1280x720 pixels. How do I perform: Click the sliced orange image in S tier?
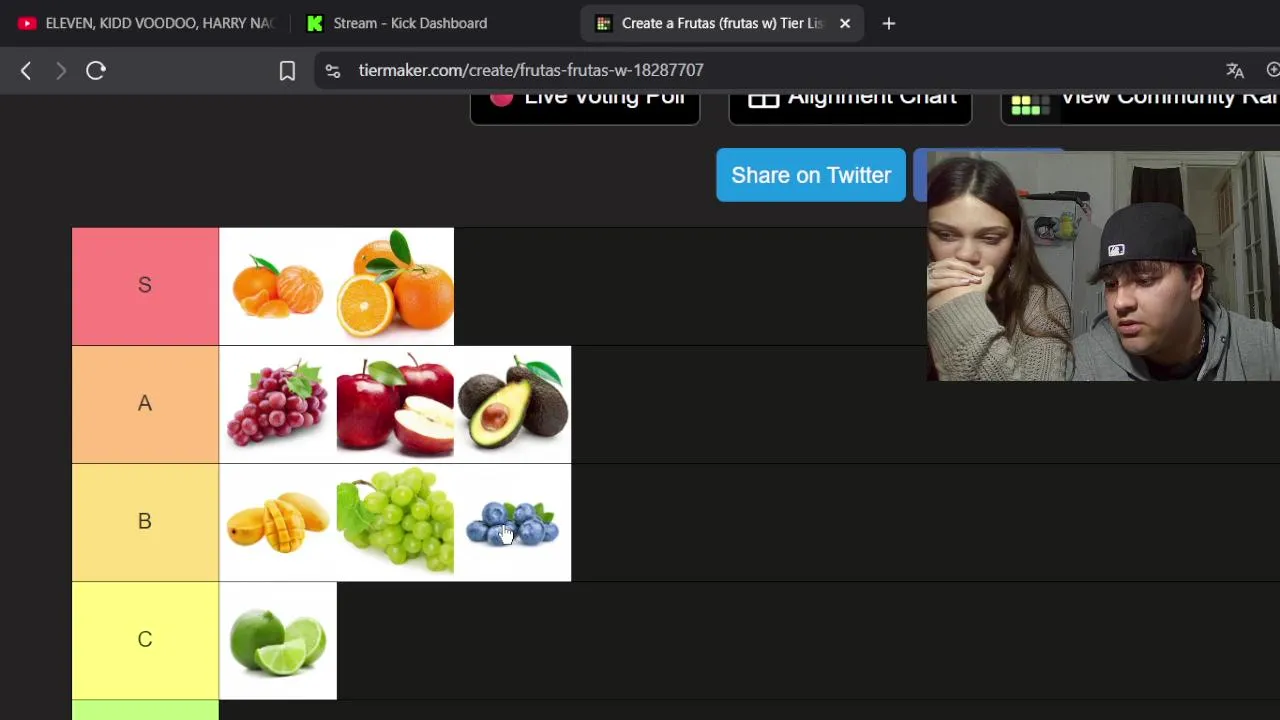point(395,286)
